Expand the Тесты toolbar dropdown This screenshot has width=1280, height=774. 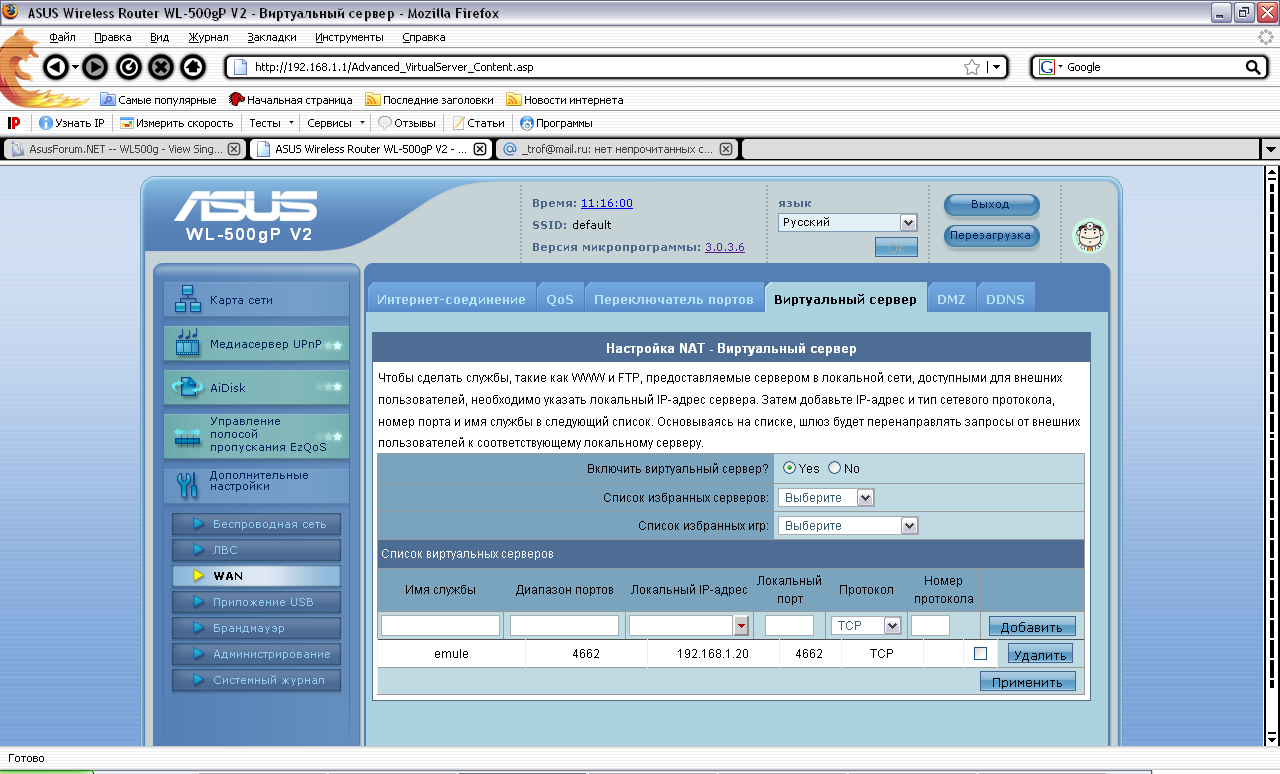pos(272,123)
